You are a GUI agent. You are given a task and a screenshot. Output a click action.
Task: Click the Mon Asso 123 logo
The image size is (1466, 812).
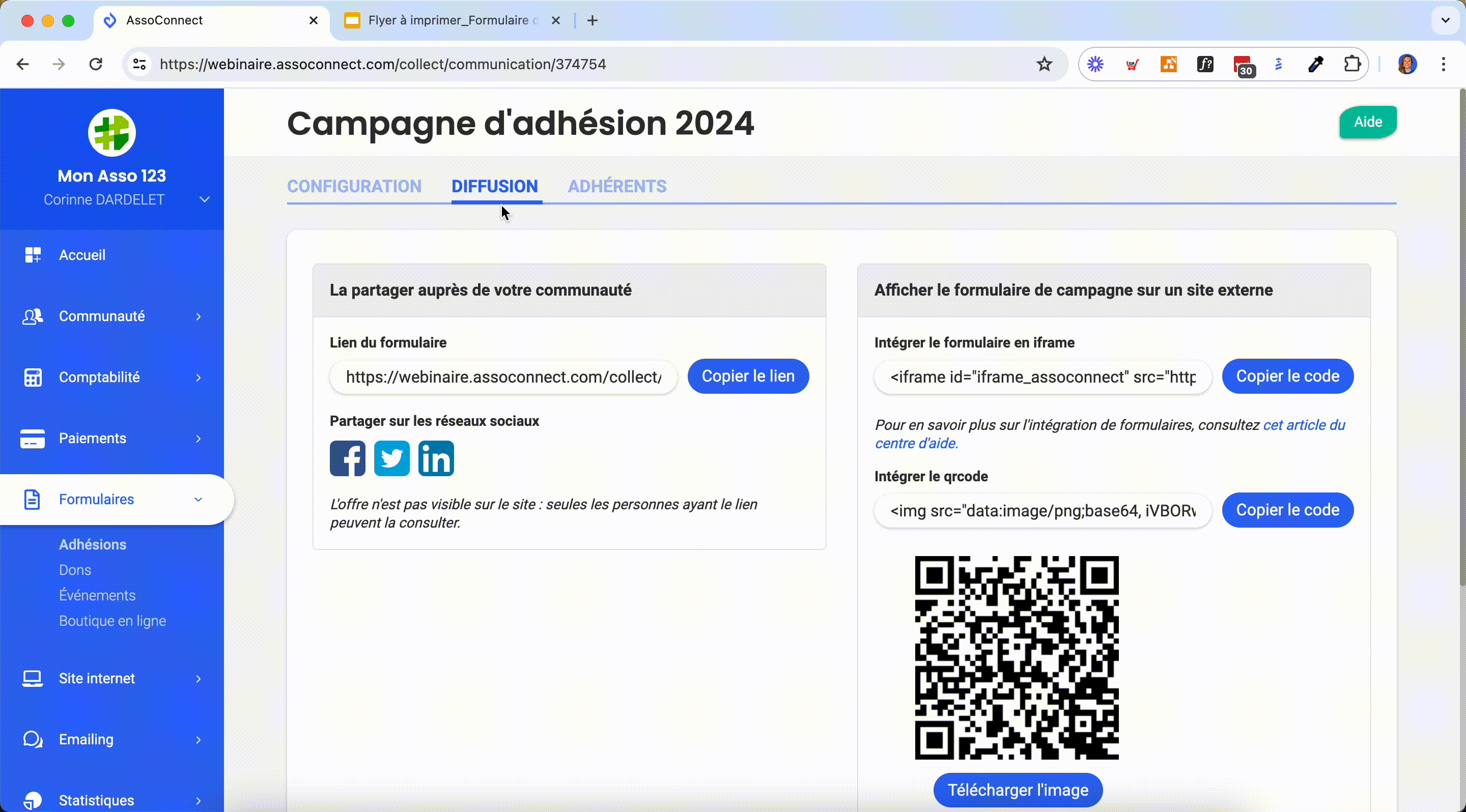click(111, 132)
